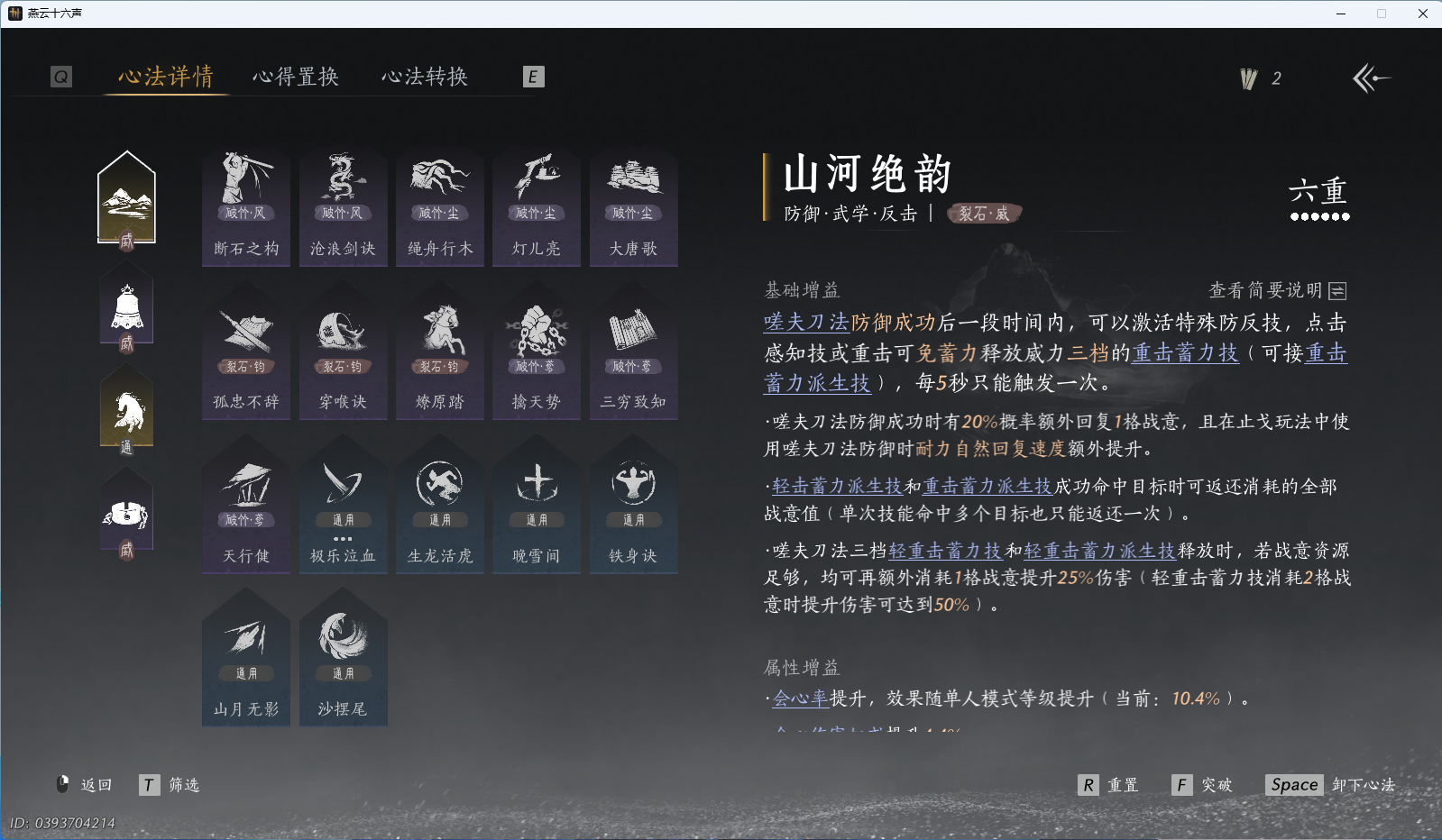Open the 筛选 filter option
This screenshot has width=1442, height=840.
pyautogui.click(x=170, y=785)
